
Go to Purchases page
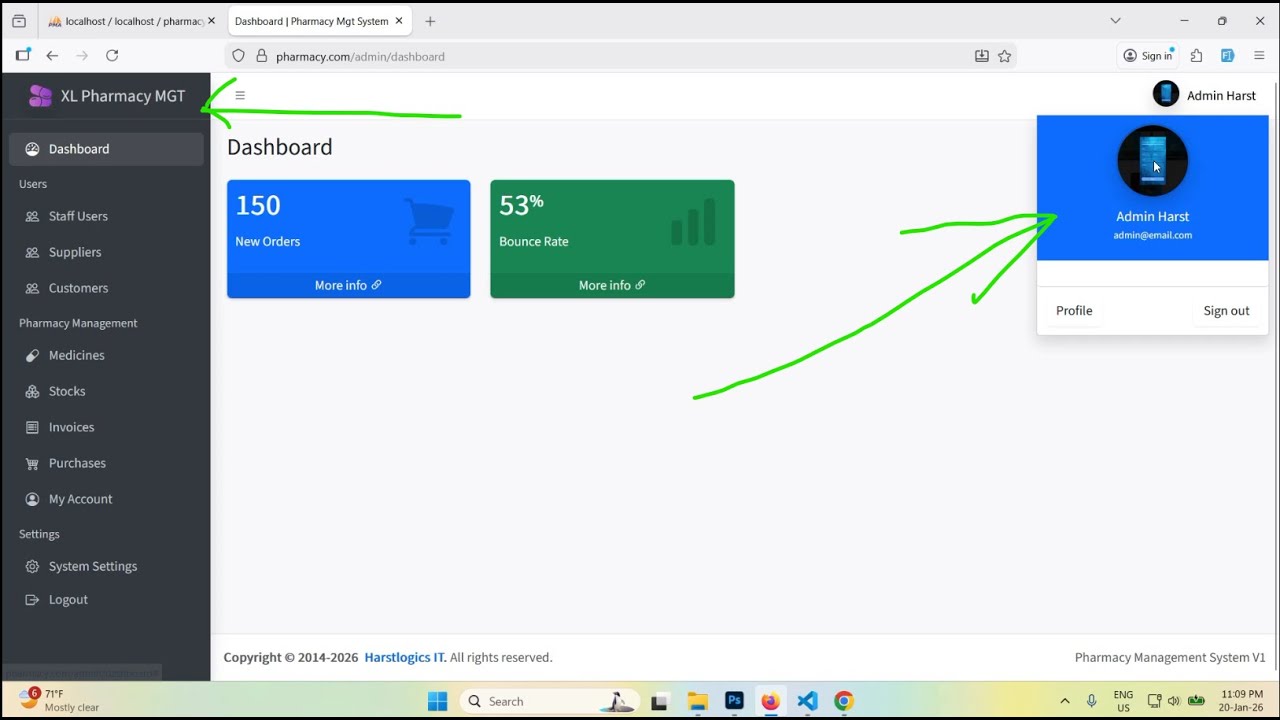point(106,463)
